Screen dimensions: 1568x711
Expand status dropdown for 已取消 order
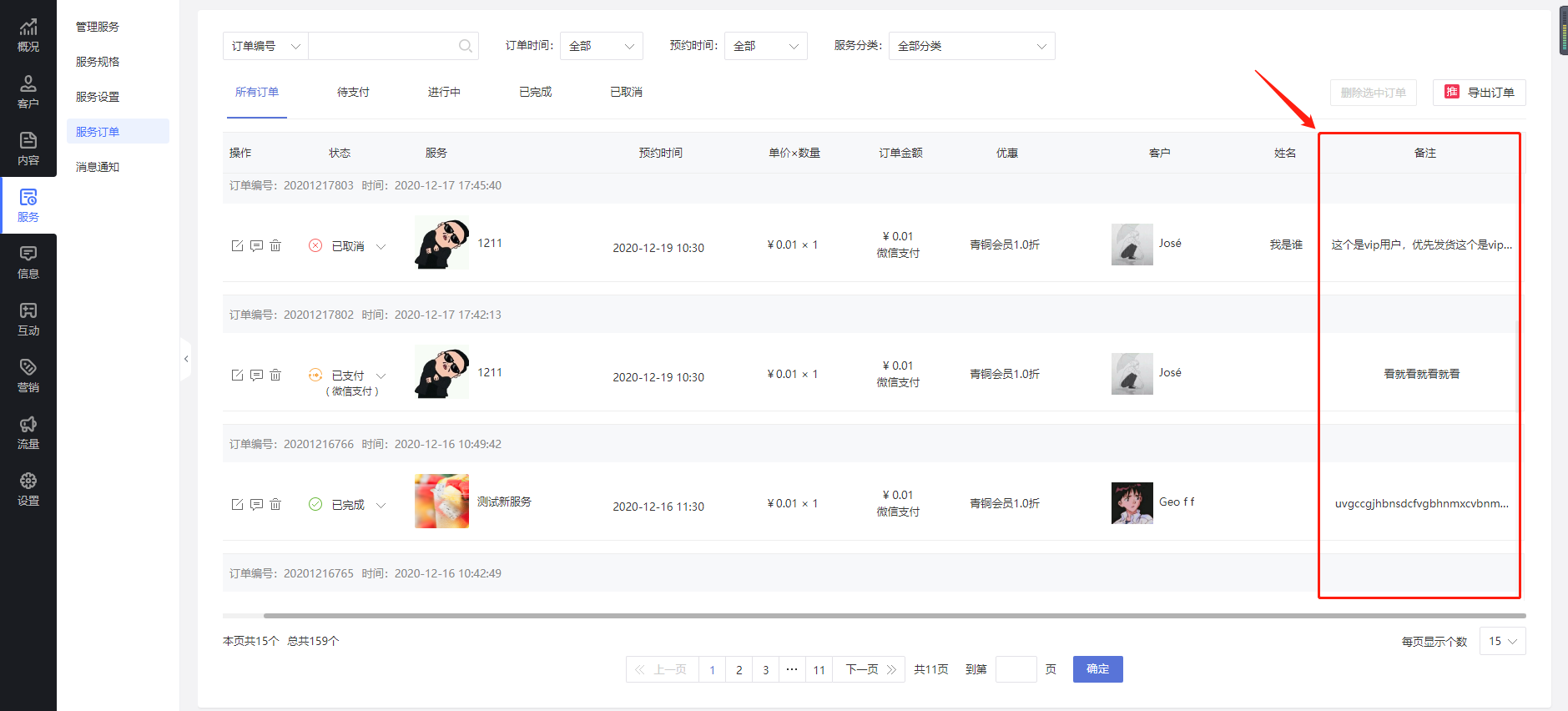(x=381, y=247)
